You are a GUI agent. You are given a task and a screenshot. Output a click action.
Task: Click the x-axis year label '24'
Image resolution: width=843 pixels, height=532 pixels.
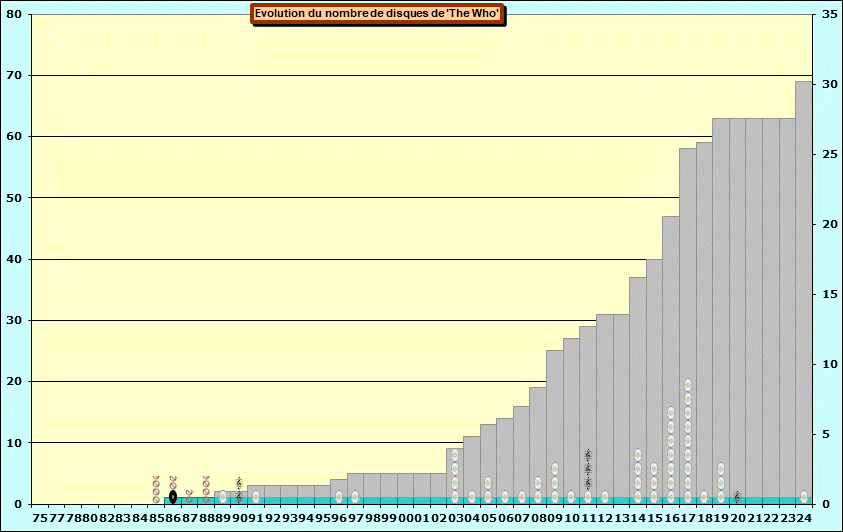point(804,517)
